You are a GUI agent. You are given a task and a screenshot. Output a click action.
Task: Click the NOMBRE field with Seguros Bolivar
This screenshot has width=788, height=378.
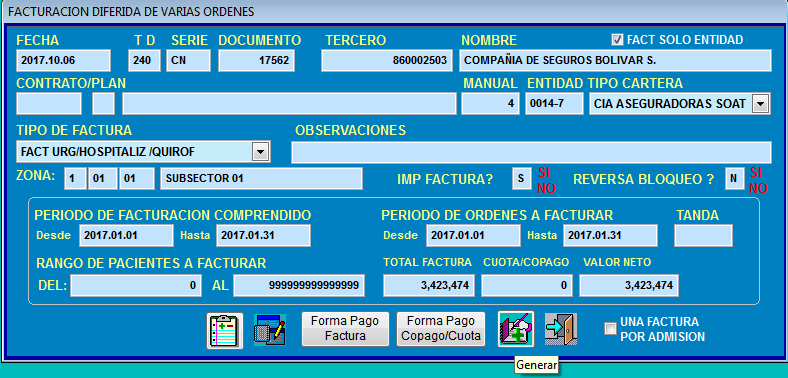(615, 60)
